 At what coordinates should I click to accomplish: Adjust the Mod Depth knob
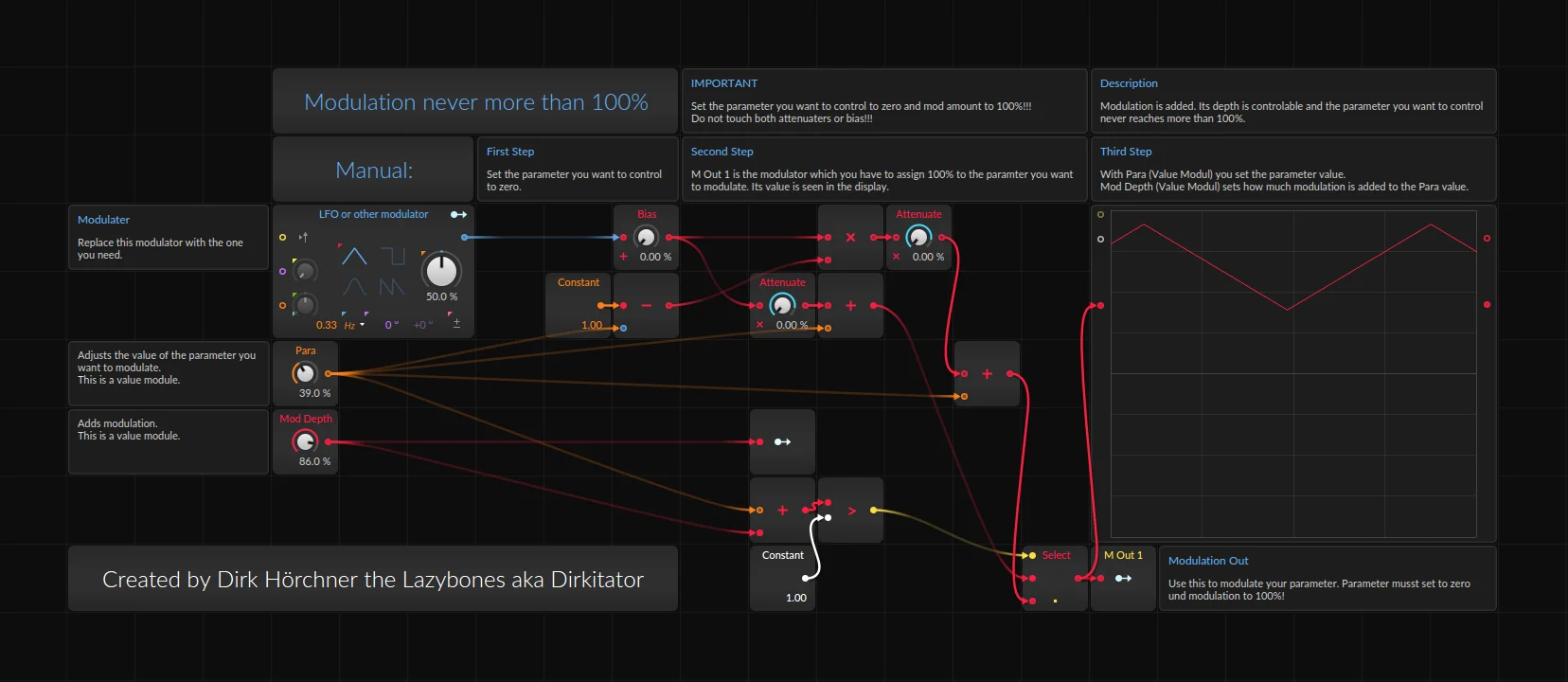click(305, 441)
